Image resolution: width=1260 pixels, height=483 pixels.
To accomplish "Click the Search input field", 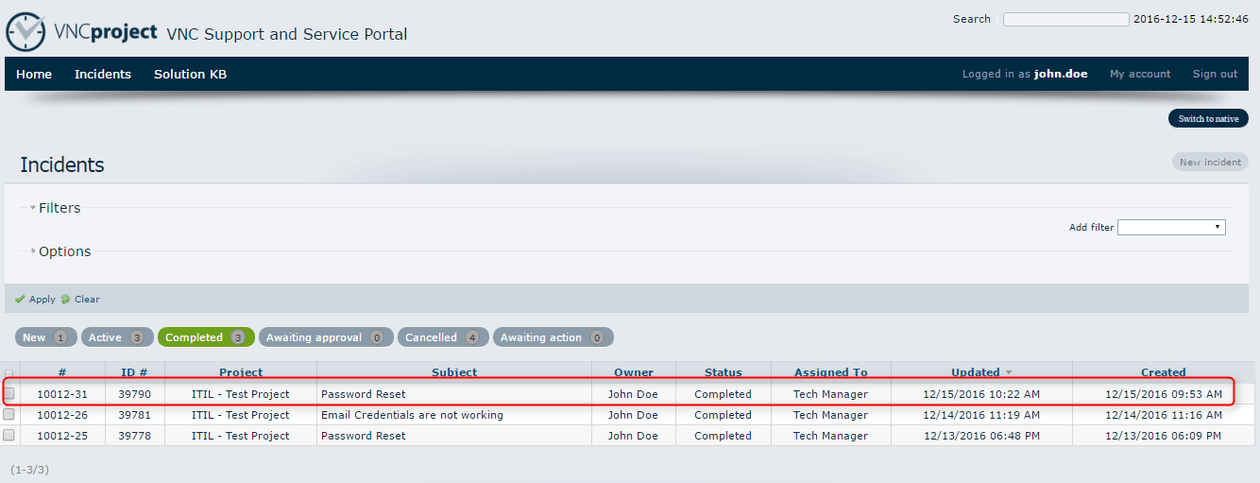I will click(x=1065, y=19).
